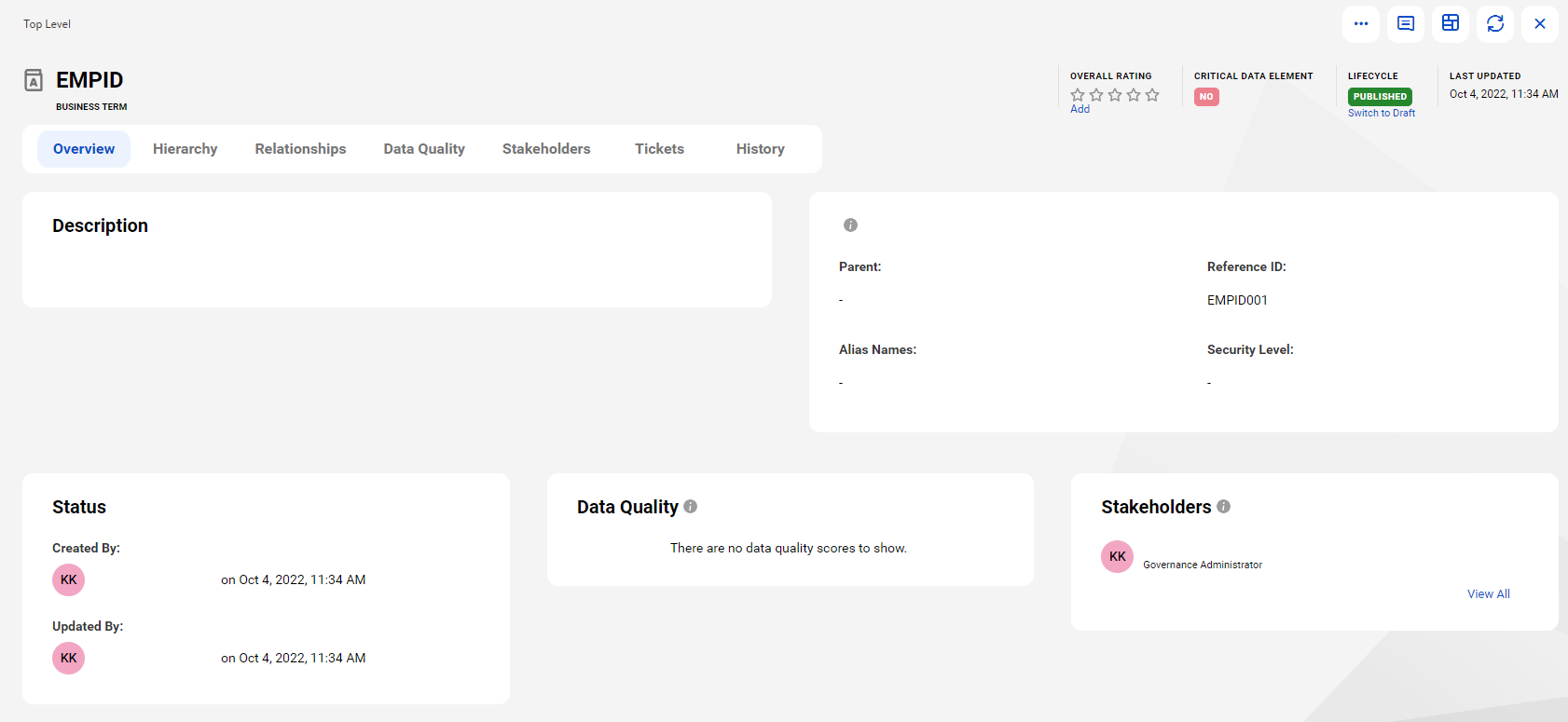Click the KK avatar under Updated By
1568x722 pixels.
point(68,658)
